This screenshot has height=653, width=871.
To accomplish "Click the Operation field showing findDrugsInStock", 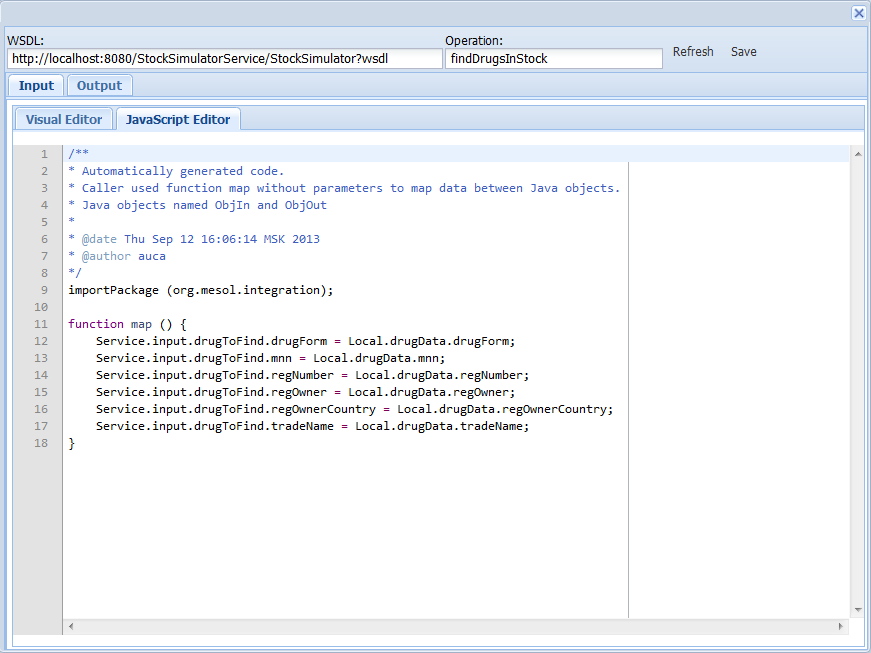I will [x=554, y=58].
